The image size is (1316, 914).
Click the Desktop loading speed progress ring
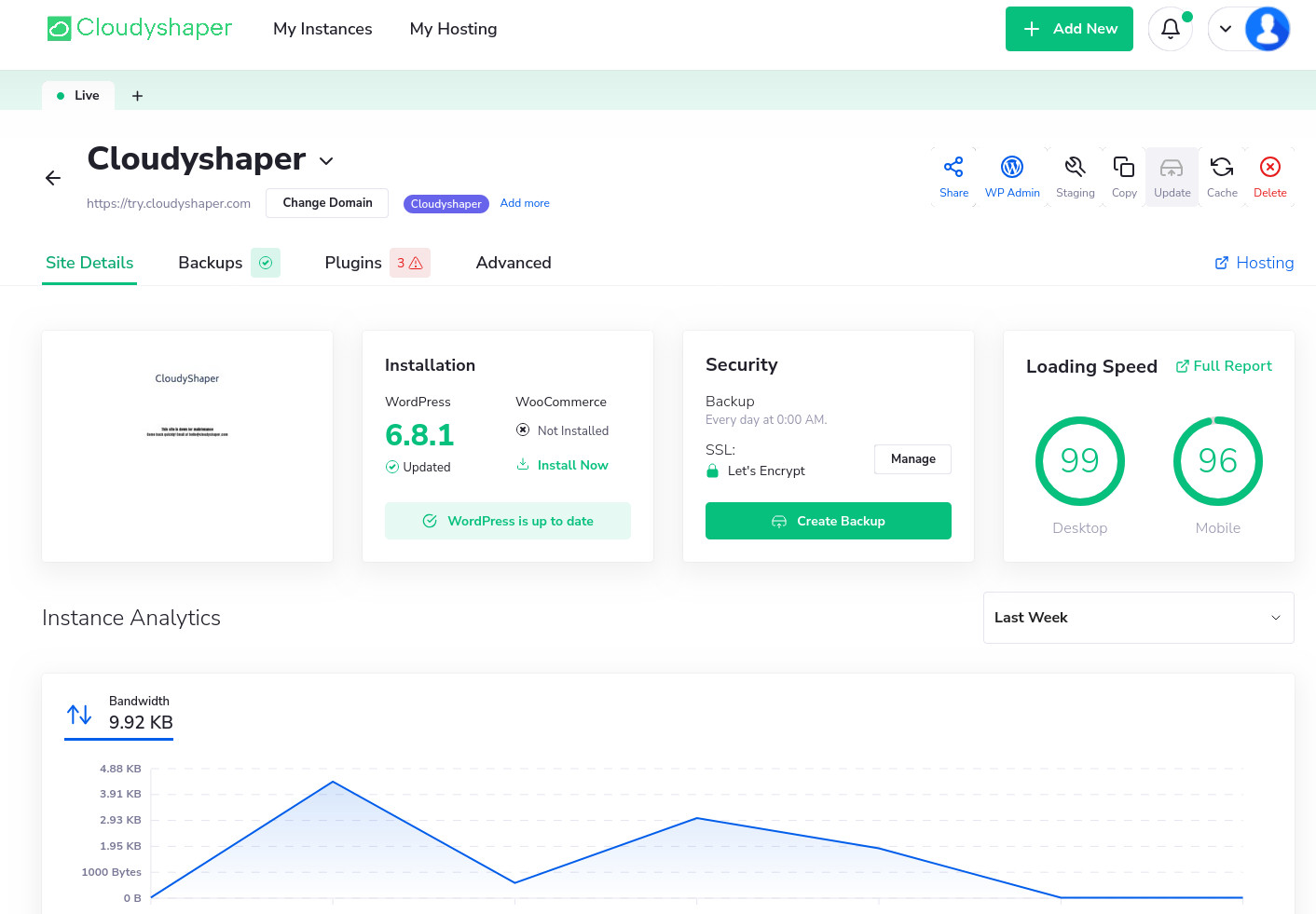pos(1079,461)
